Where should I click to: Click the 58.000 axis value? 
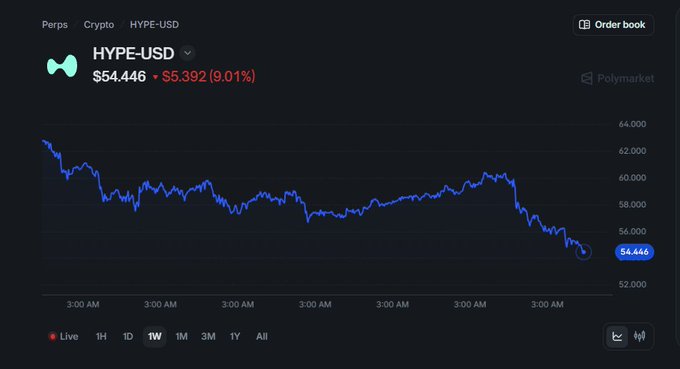[x=632, y=205]
